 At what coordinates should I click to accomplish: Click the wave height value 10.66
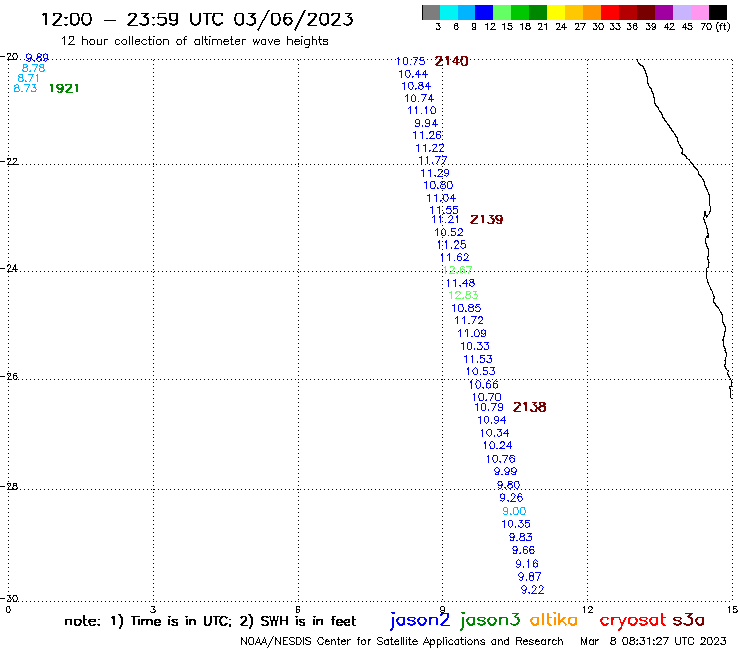483,385
